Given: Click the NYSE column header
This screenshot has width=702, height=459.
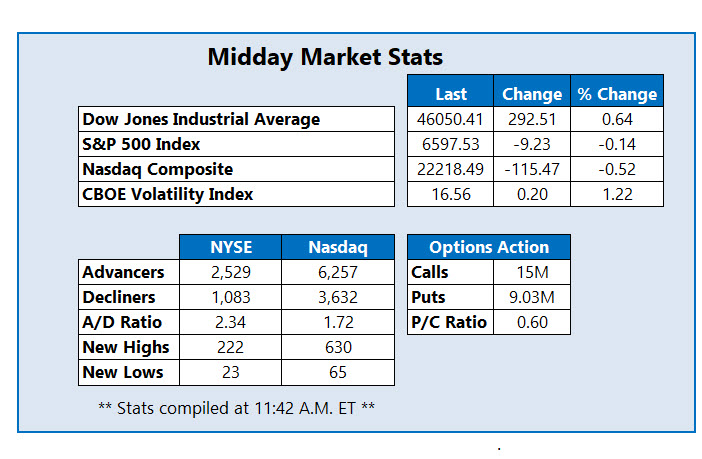Looking at the screenshot, I should 229,247.
